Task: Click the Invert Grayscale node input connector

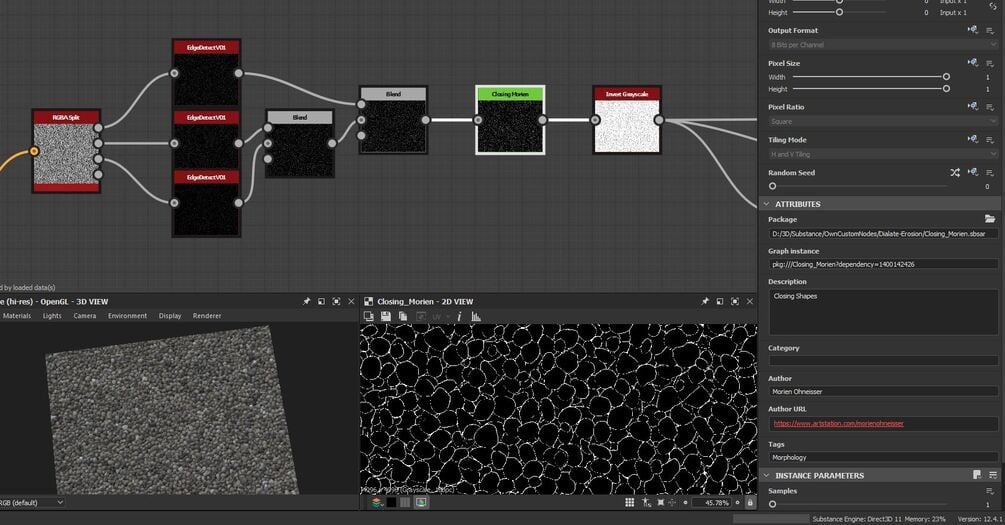Action: click(x=595, y=120)
